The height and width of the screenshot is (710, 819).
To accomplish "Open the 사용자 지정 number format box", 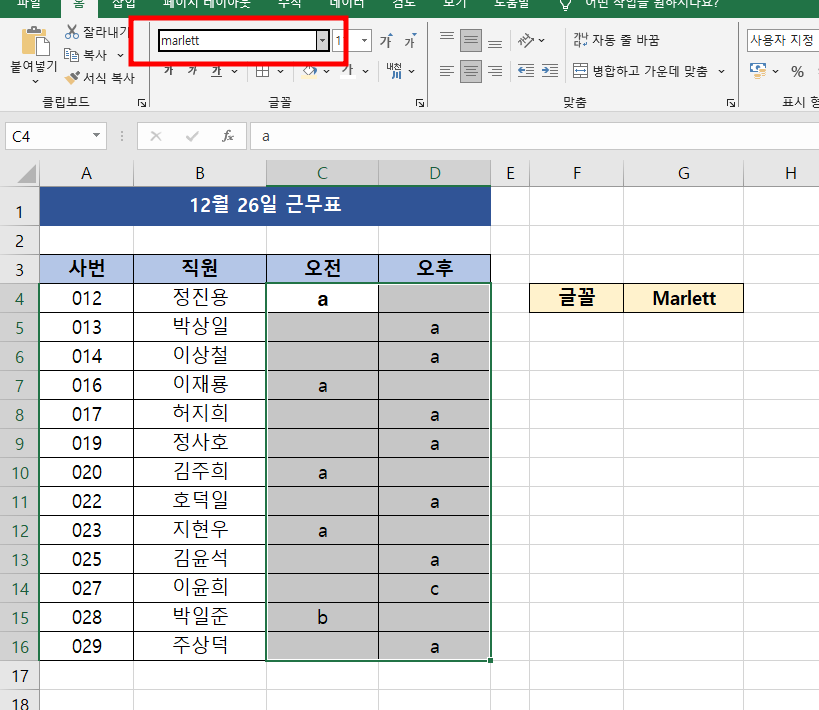I will (x=782, y=40).
